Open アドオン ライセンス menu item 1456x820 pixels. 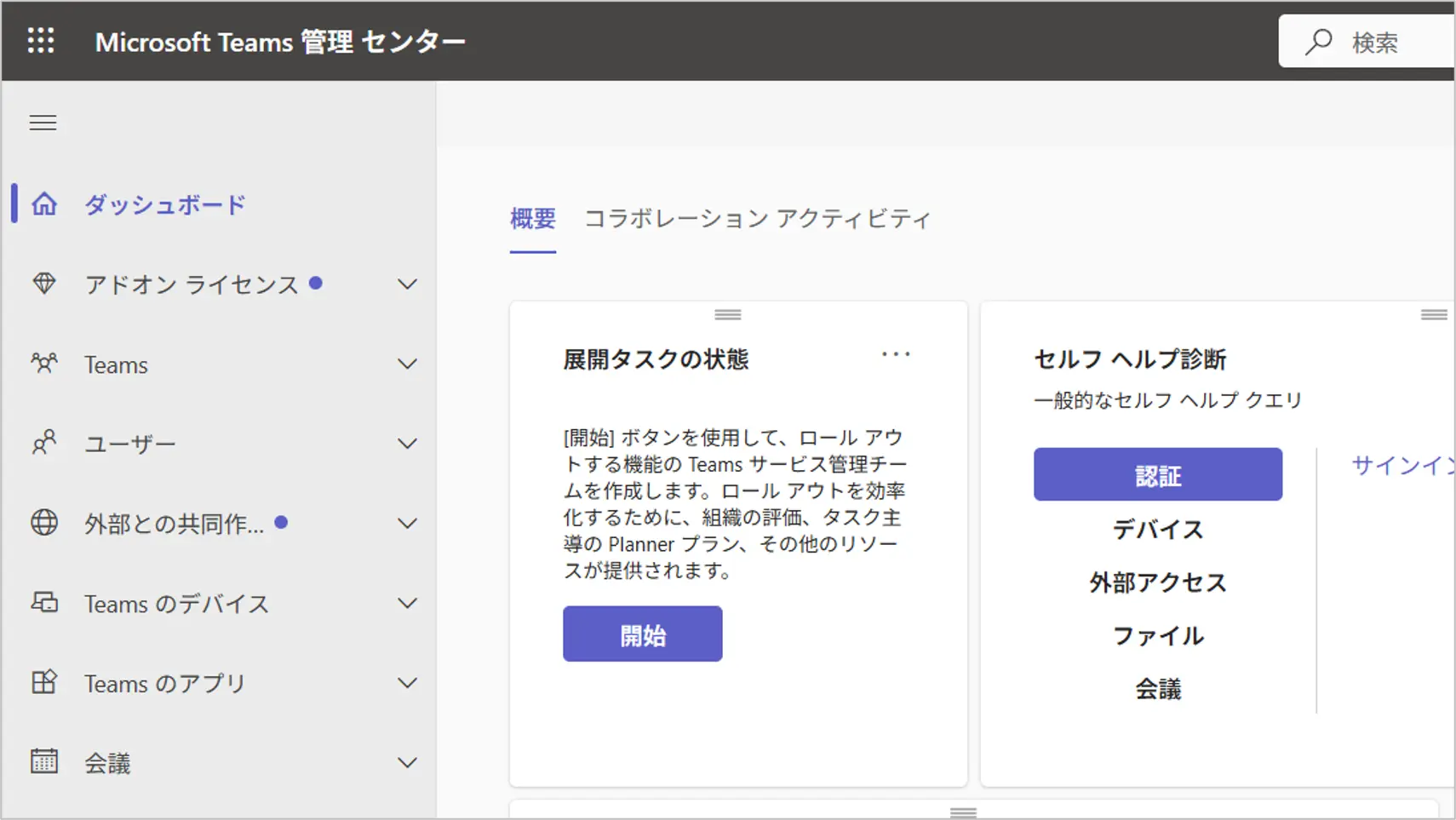192,284
